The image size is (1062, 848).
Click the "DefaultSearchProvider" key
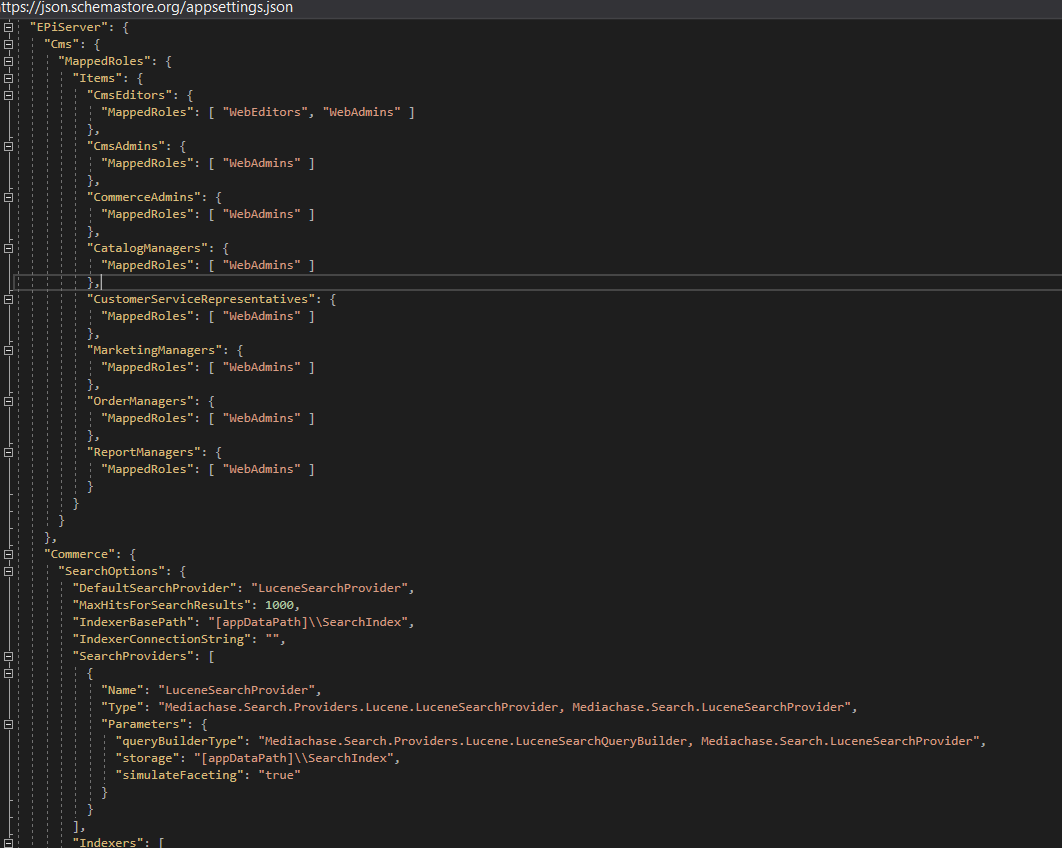(157, 588)
